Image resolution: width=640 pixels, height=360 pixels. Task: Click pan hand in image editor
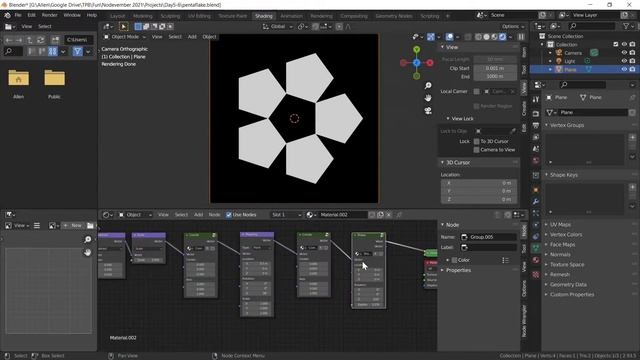pyautogui.click(x=87, y=252)
